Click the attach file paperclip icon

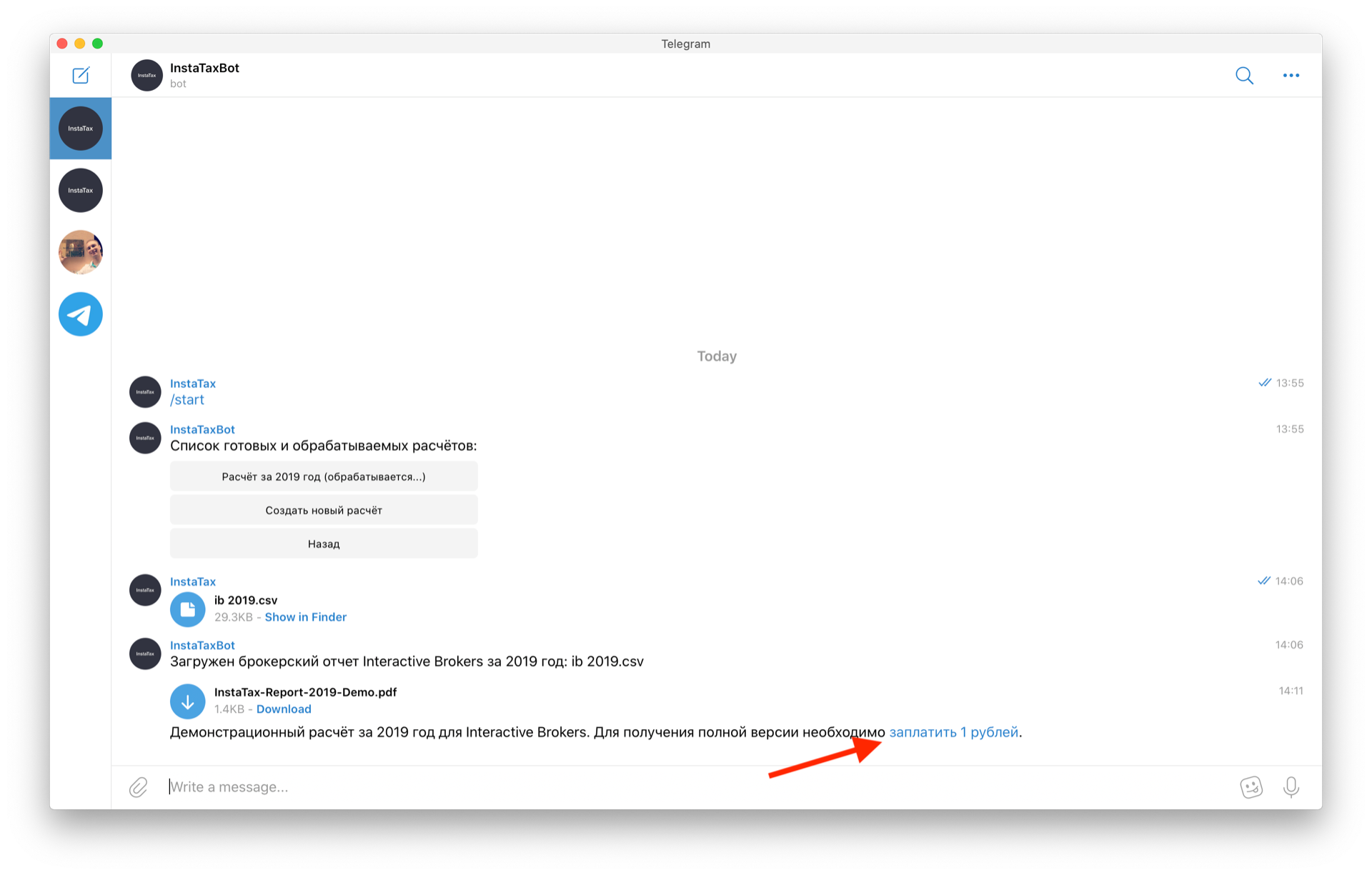coord(139,787)
